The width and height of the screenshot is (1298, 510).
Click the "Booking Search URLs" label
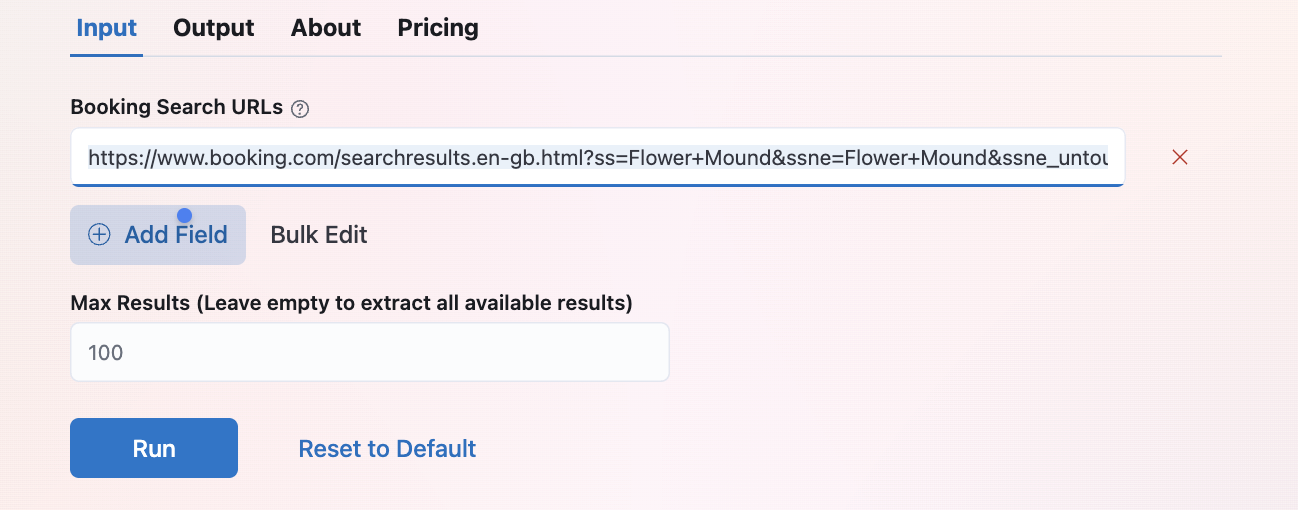(x=177, y=108)
